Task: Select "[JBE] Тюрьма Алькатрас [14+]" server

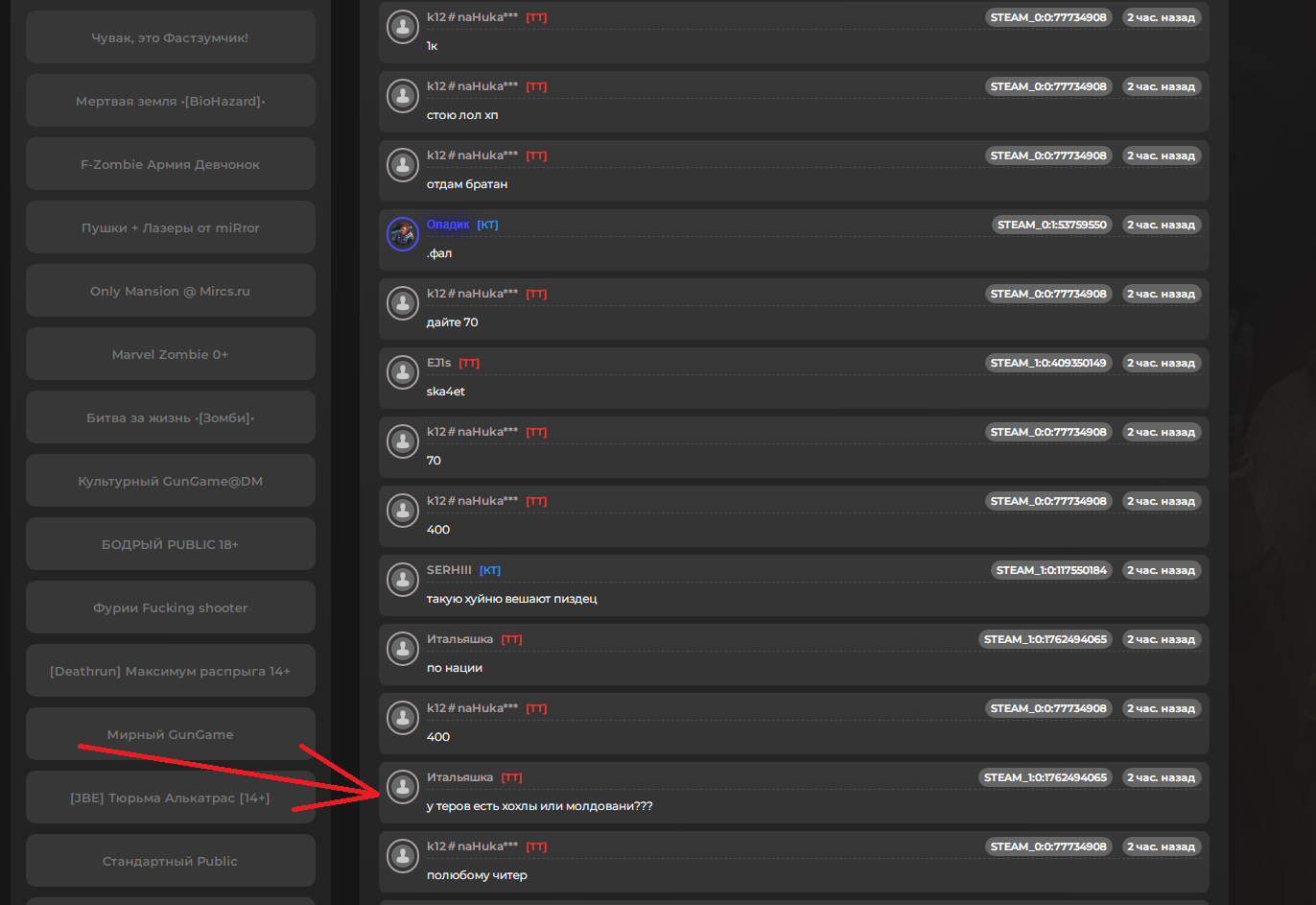Action: click(x=171, y=798)
